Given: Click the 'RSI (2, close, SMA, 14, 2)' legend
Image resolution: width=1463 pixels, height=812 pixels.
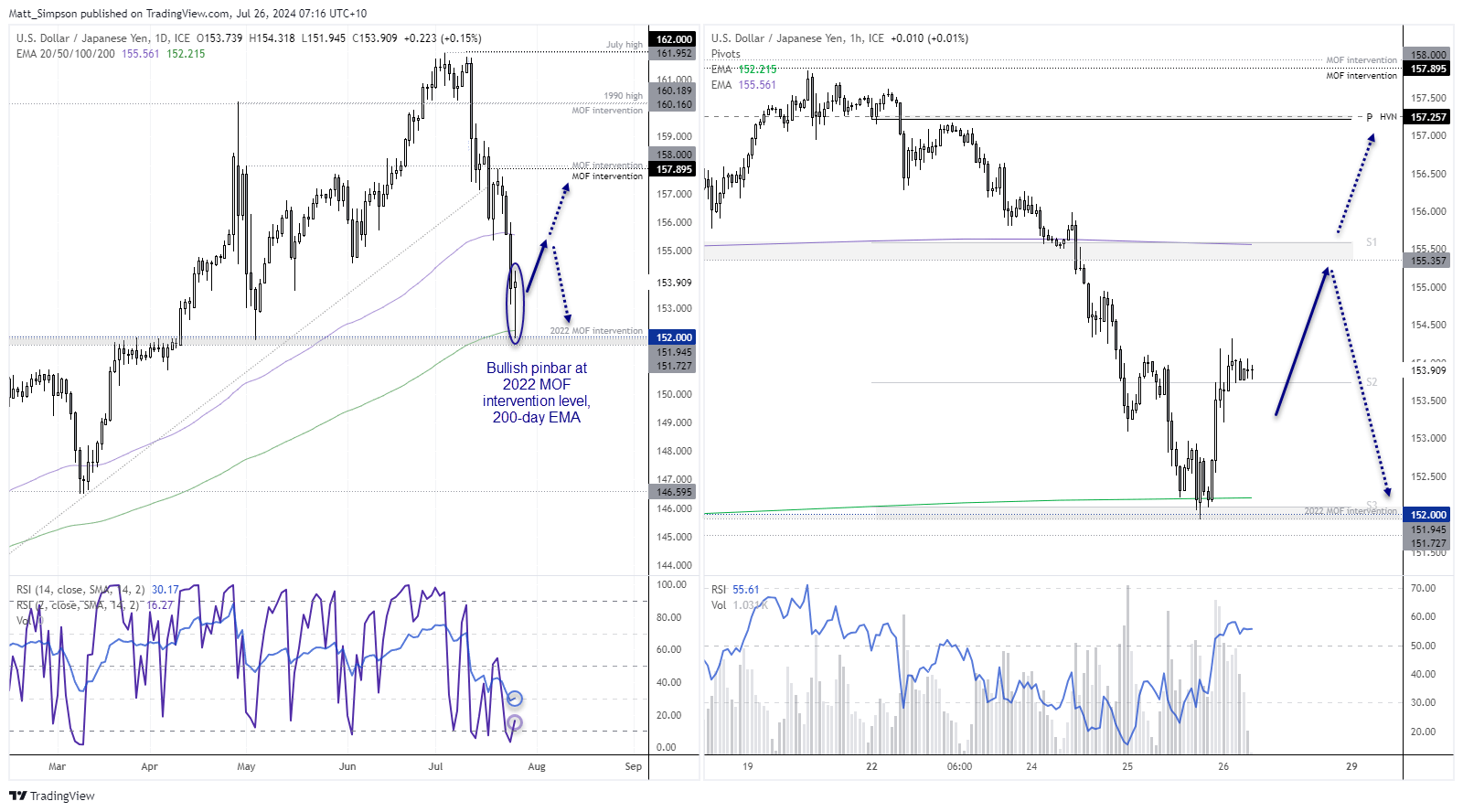Looking at the screenshot, I should pos(79,605).
